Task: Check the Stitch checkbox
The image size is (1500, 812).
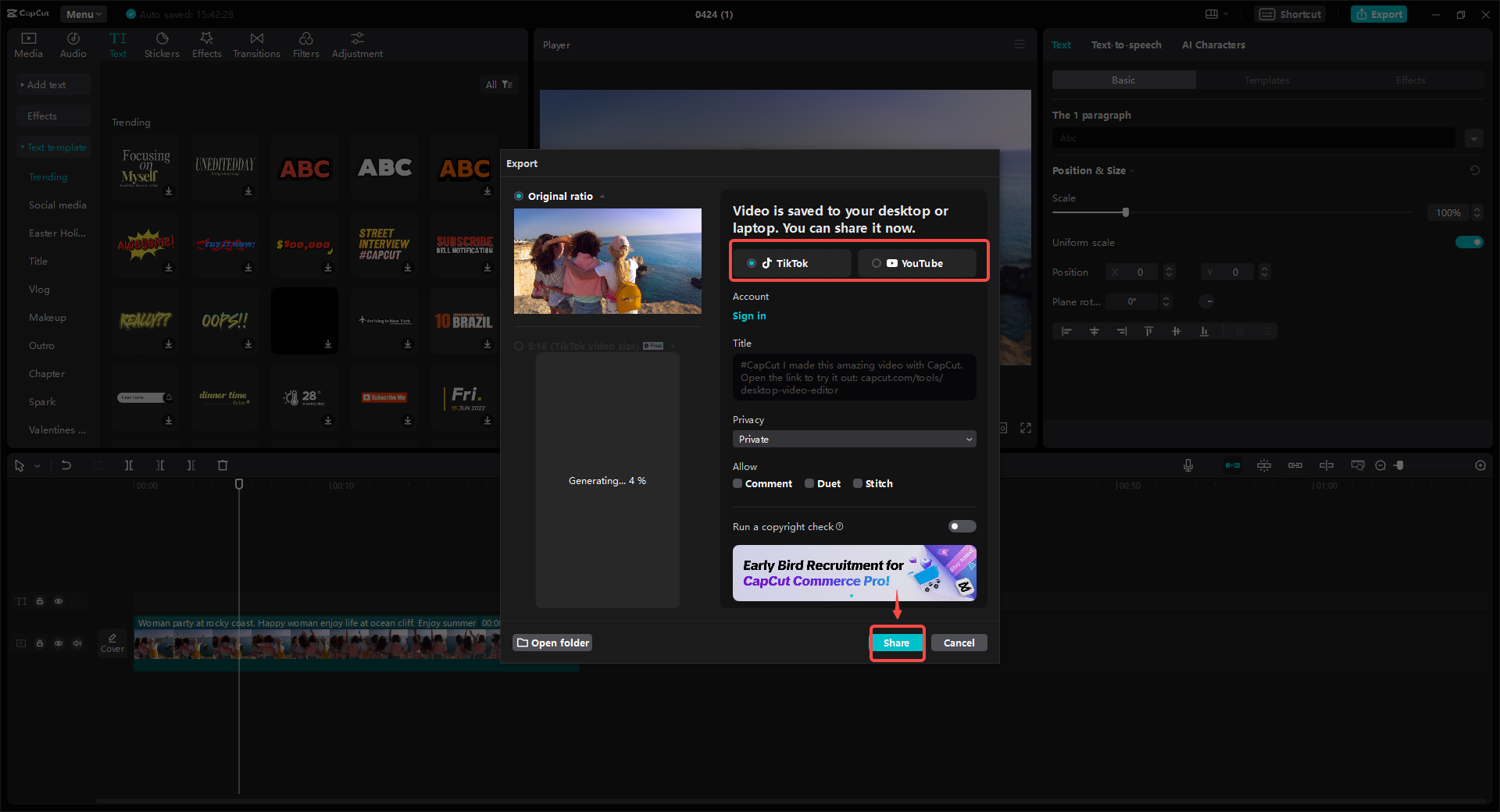Action: coord(858,483)
